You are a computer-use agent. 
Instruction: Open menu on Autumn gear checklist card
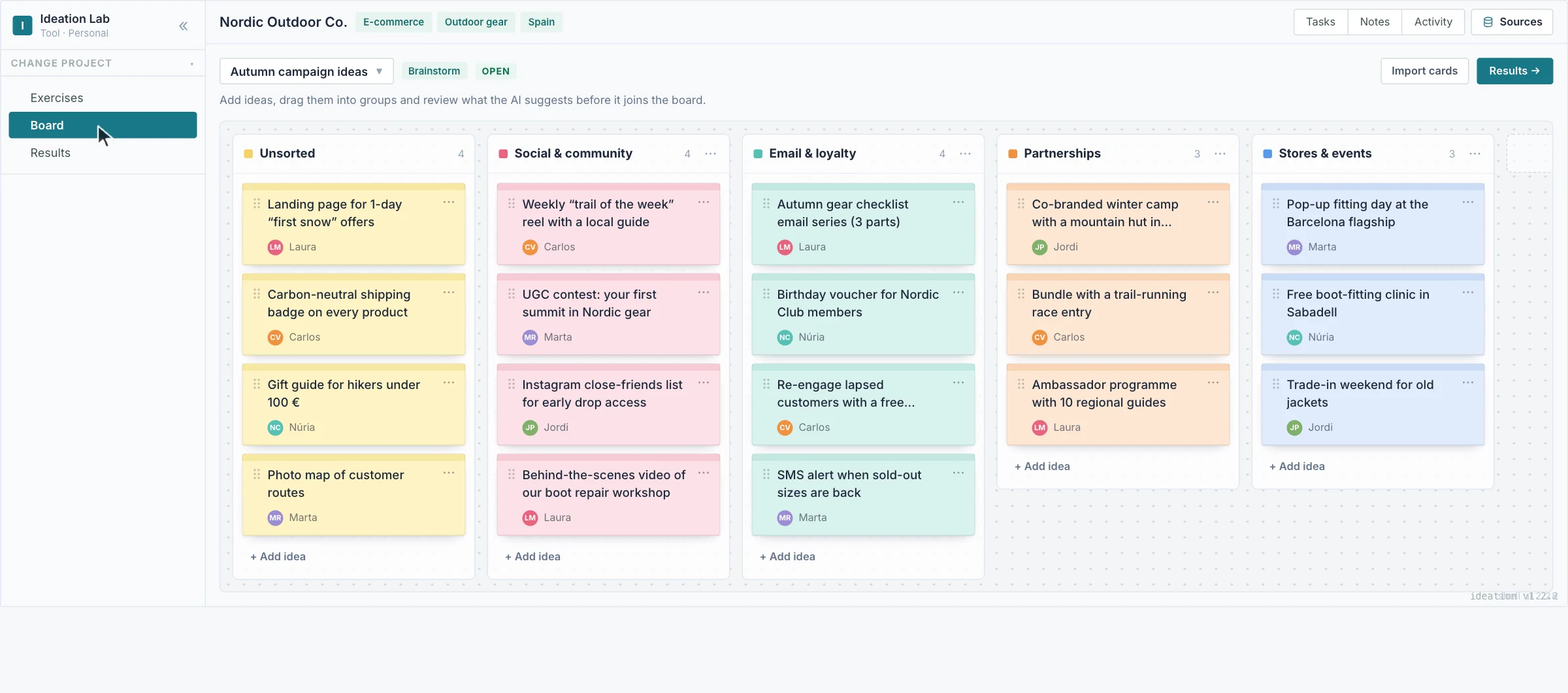(958, 203)
